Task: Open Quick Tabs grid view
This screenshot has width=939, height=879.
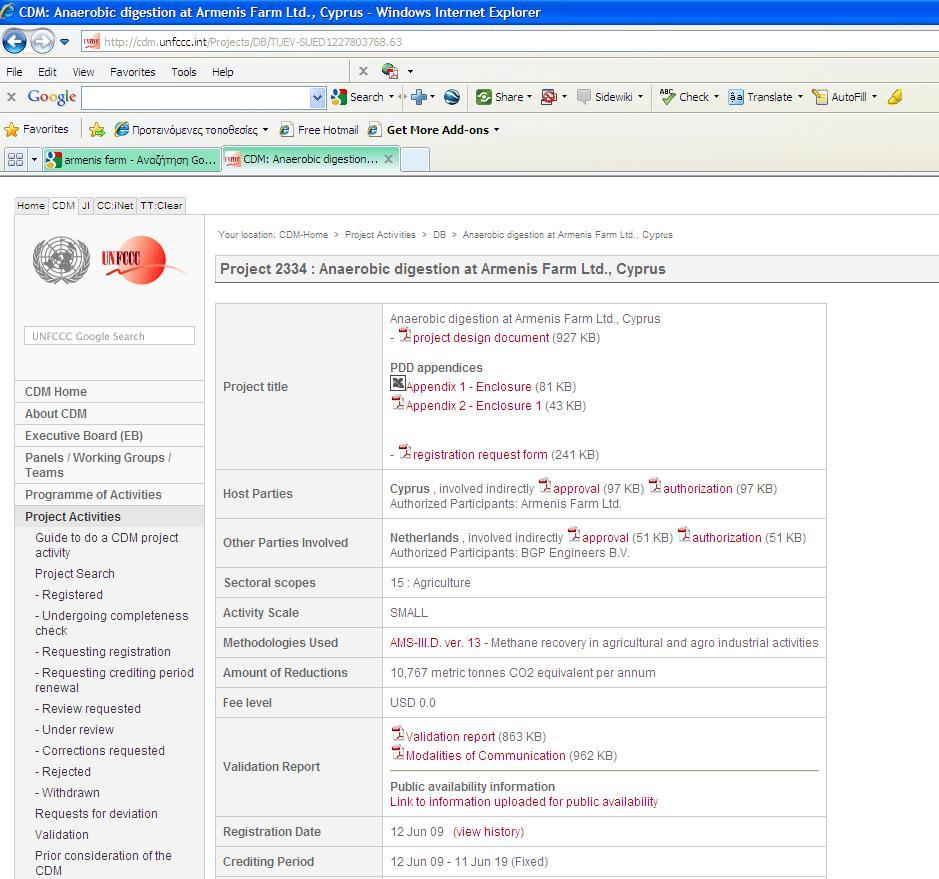Action: tap(16, 159)
